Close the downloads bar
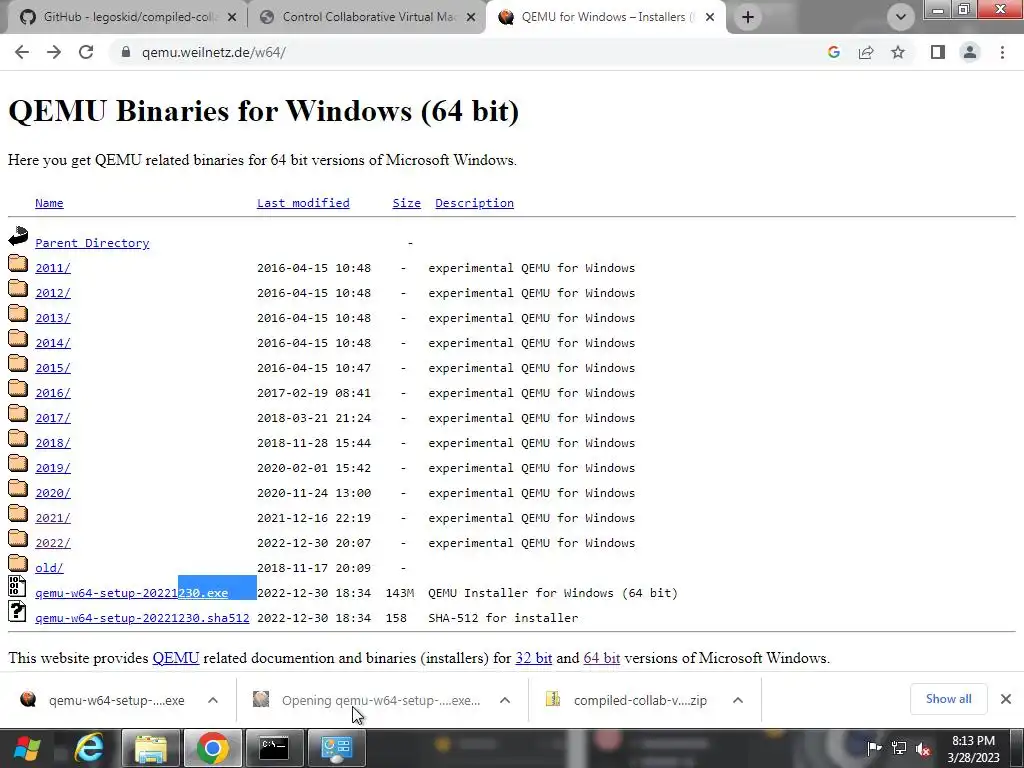Image resolution: width=1024 pixels, height=768 pixels. click(x=1006, y=699)
